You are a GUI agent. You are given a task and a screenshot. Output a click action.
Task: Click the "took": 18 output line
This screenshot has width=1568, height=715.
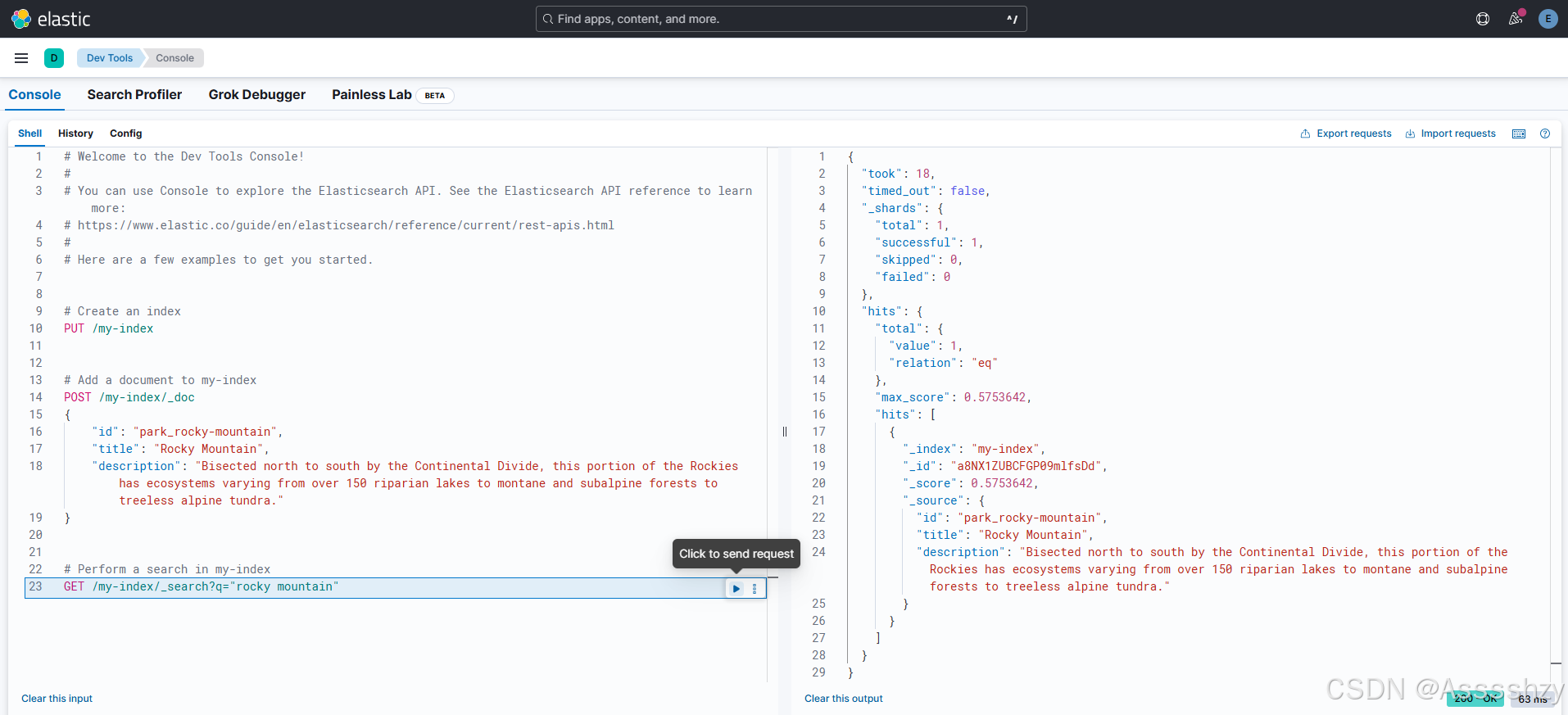tap(898, 174)
